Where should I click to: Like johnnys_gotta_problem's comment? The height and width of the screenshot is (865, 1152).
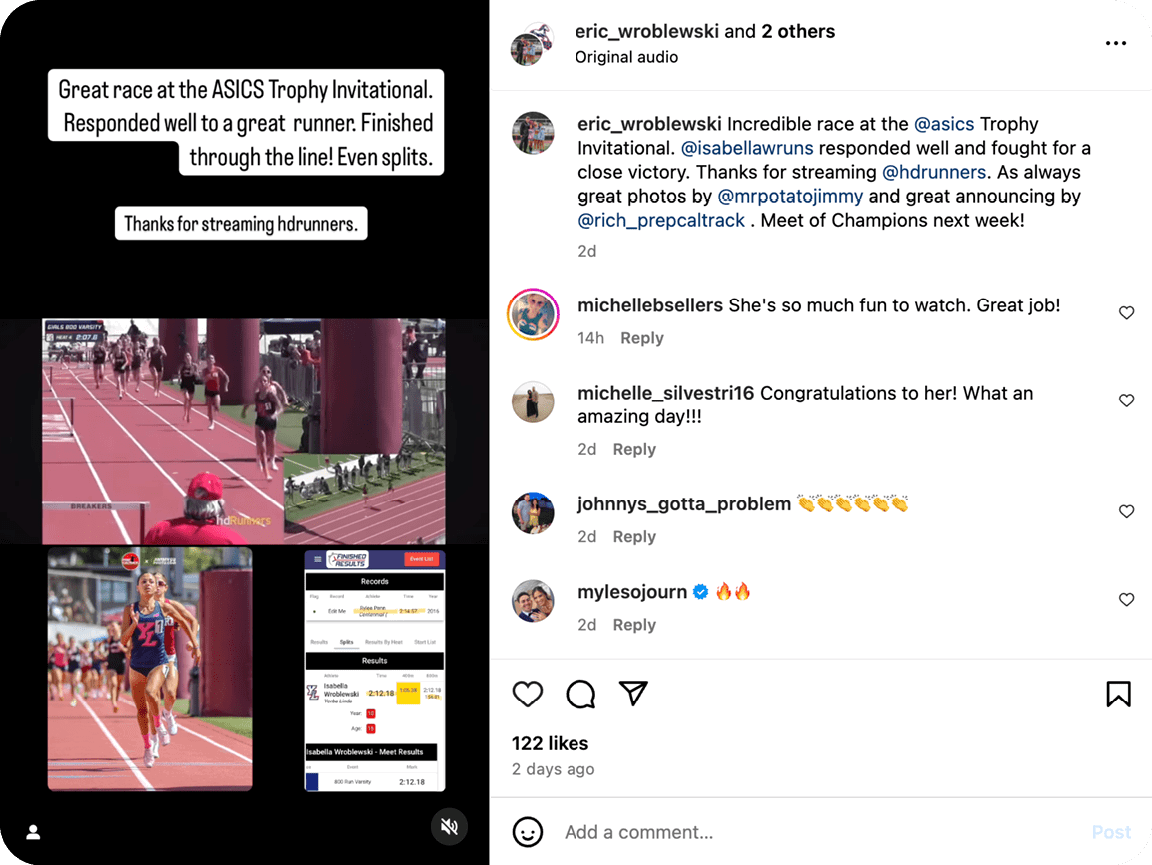[1126, 512]
